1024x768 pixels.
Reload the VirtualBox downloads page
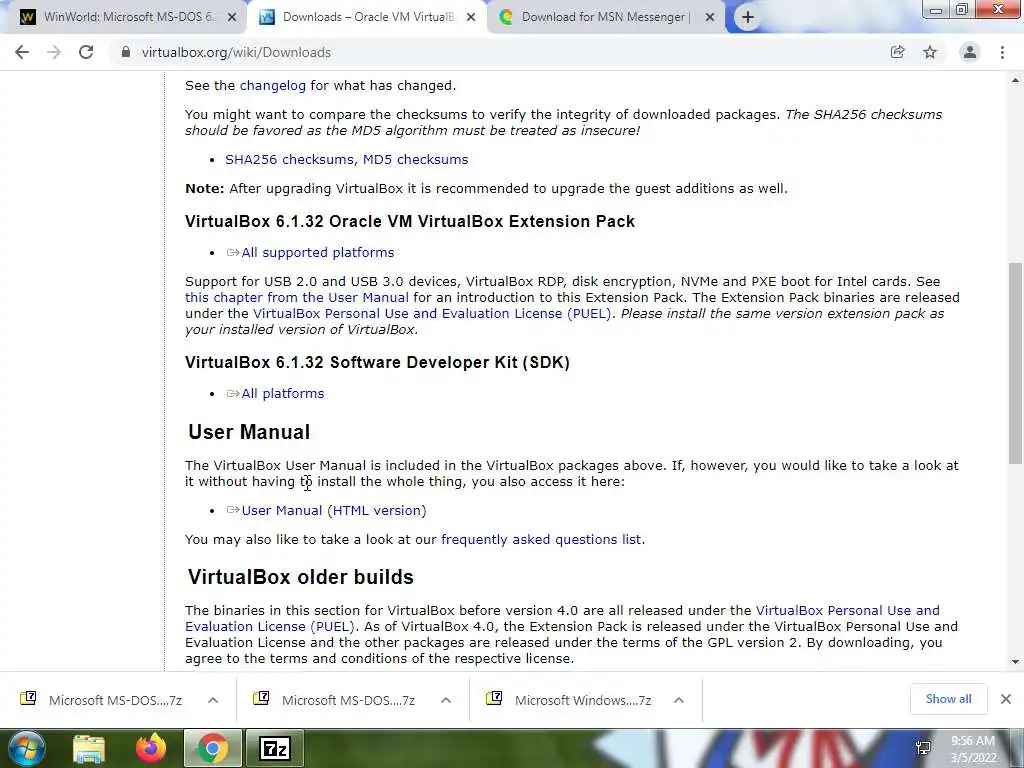click(86, 52)
